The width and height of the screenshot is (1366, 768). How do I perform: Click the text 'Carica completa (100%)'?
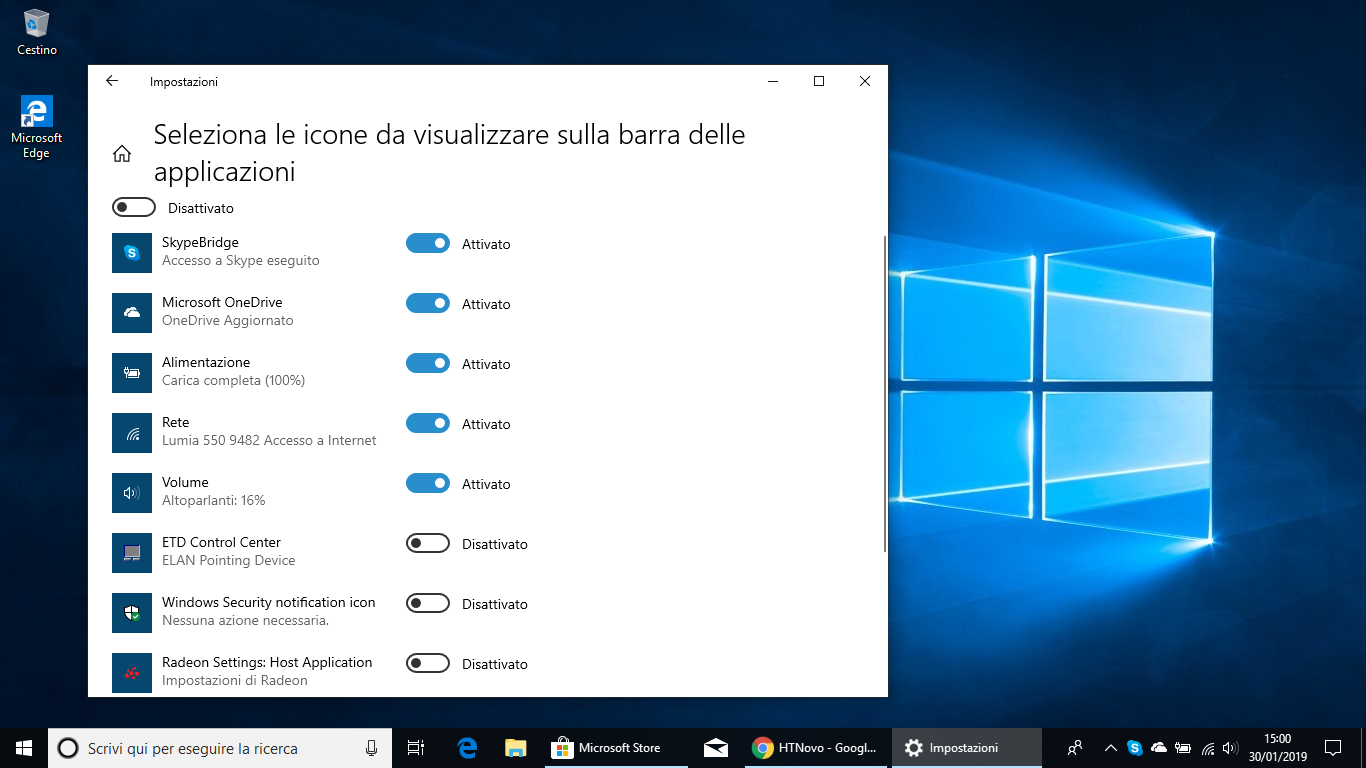(233, 380)
